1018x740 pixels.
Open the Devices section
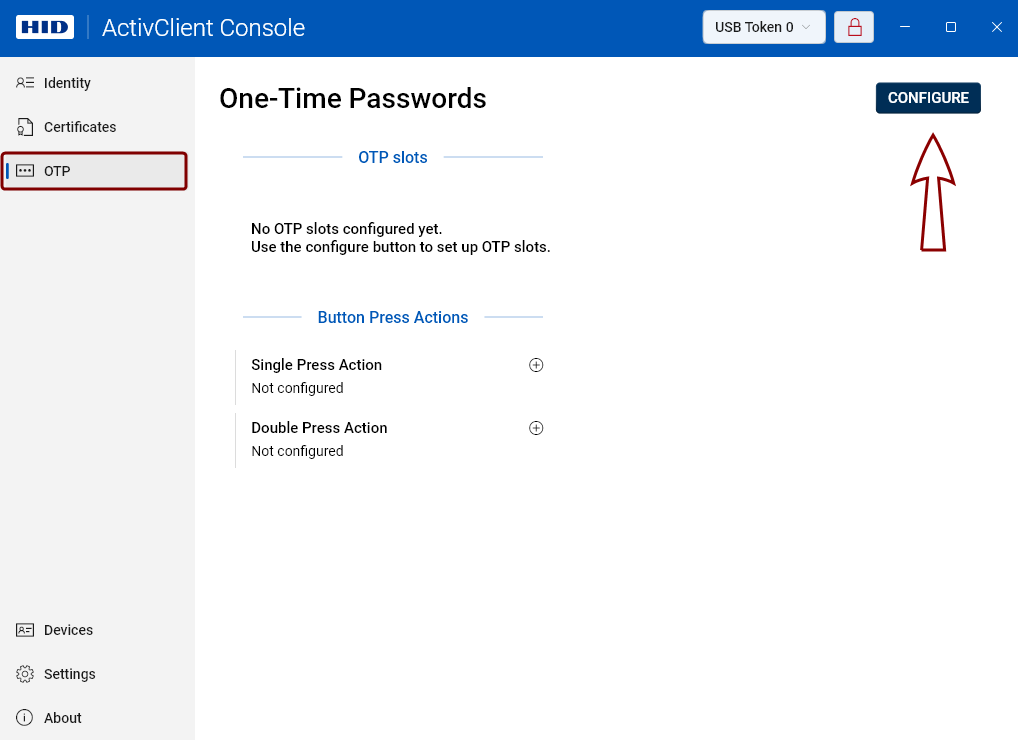point(67,630)
